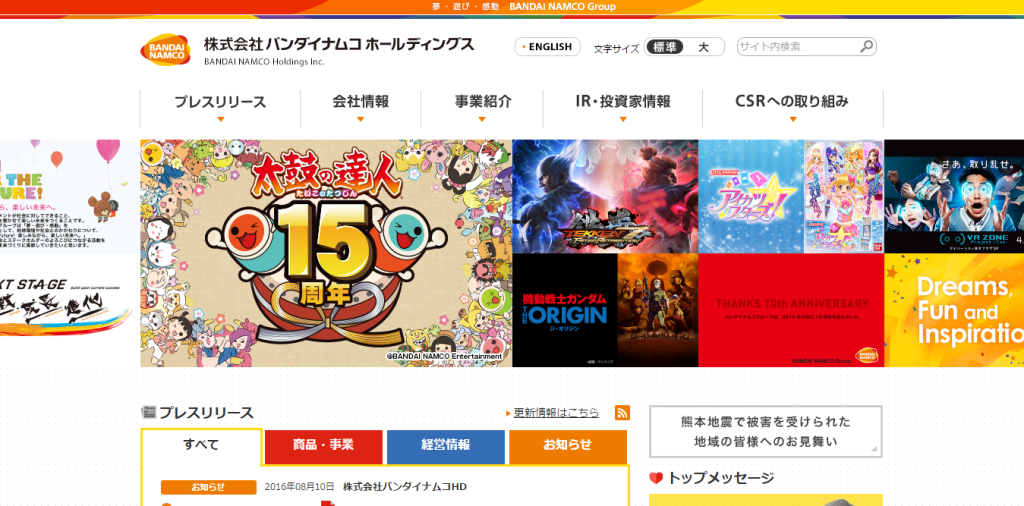Expand the プレスリリース navigation menu
The width and height of the screenshot is (1024, 506).
[x=220, y=108]
